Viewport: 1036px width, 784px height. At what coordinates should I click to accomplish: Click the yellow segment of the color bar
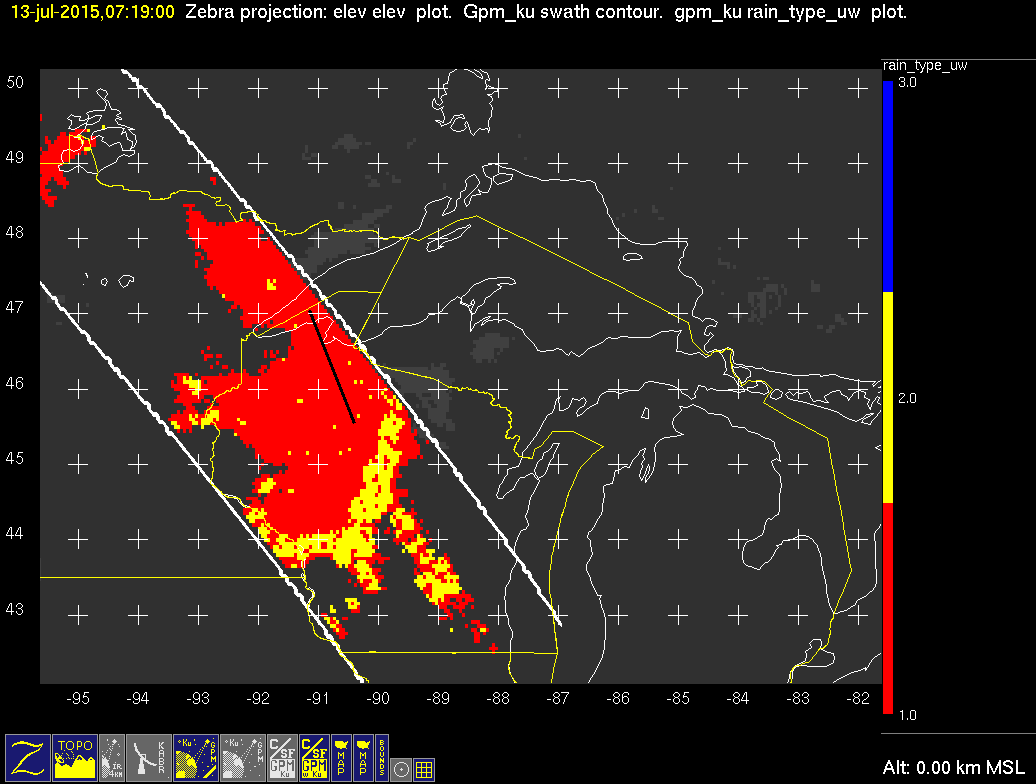tap(888, 397)
